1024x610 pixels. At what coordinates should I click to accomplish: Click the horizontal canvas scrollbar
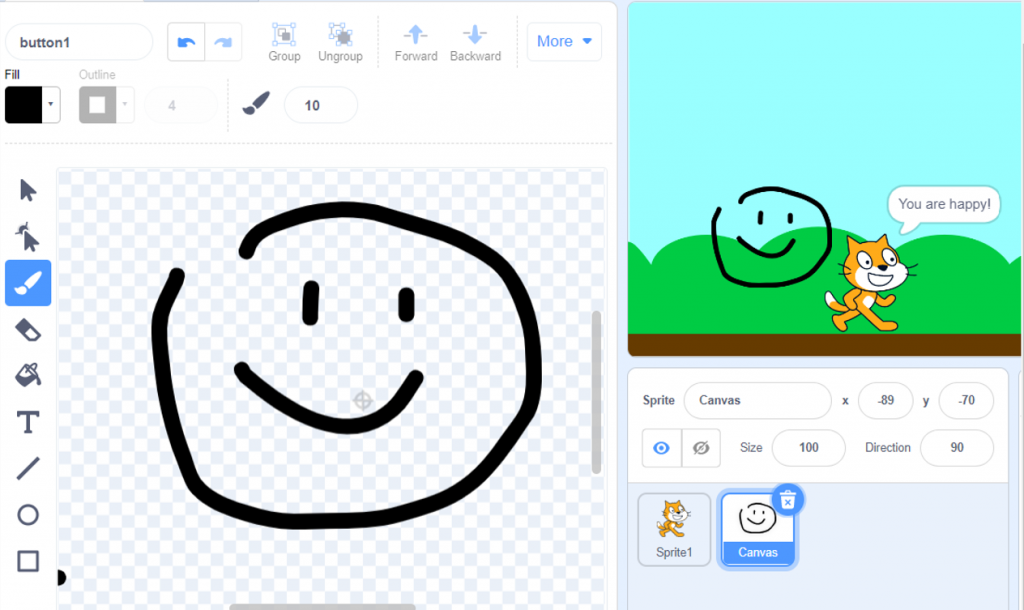323,607
